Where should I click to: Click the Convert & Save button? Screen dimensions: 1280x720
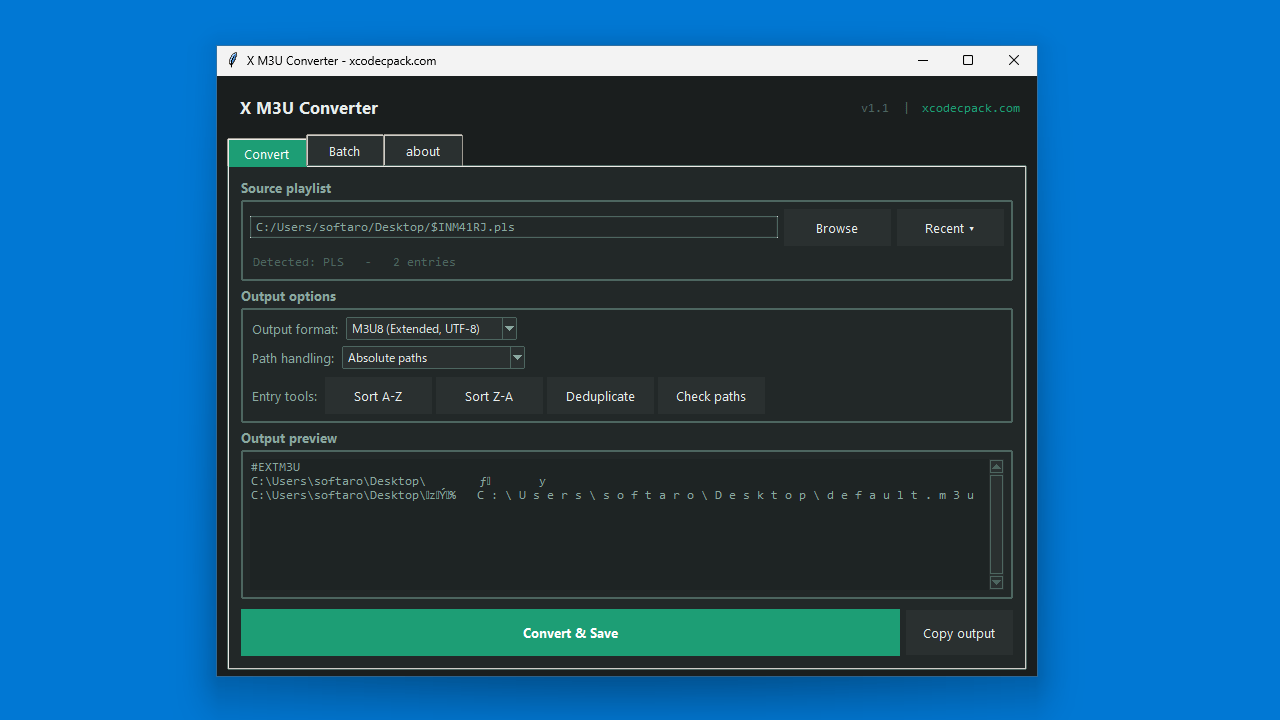[570, 633]
